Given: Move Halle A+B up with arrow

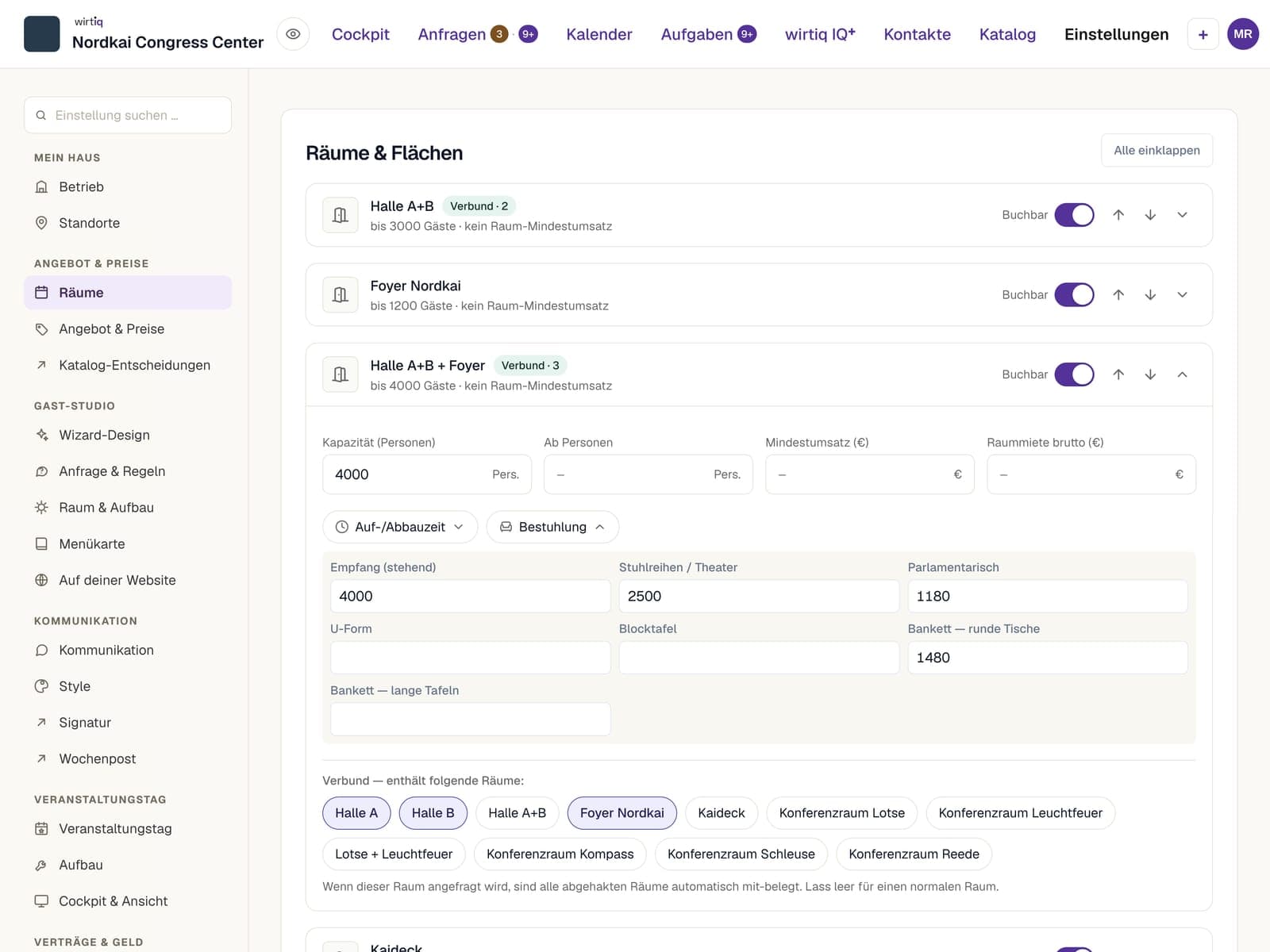Looking at the screenshot, I should tap(1118, 215).
